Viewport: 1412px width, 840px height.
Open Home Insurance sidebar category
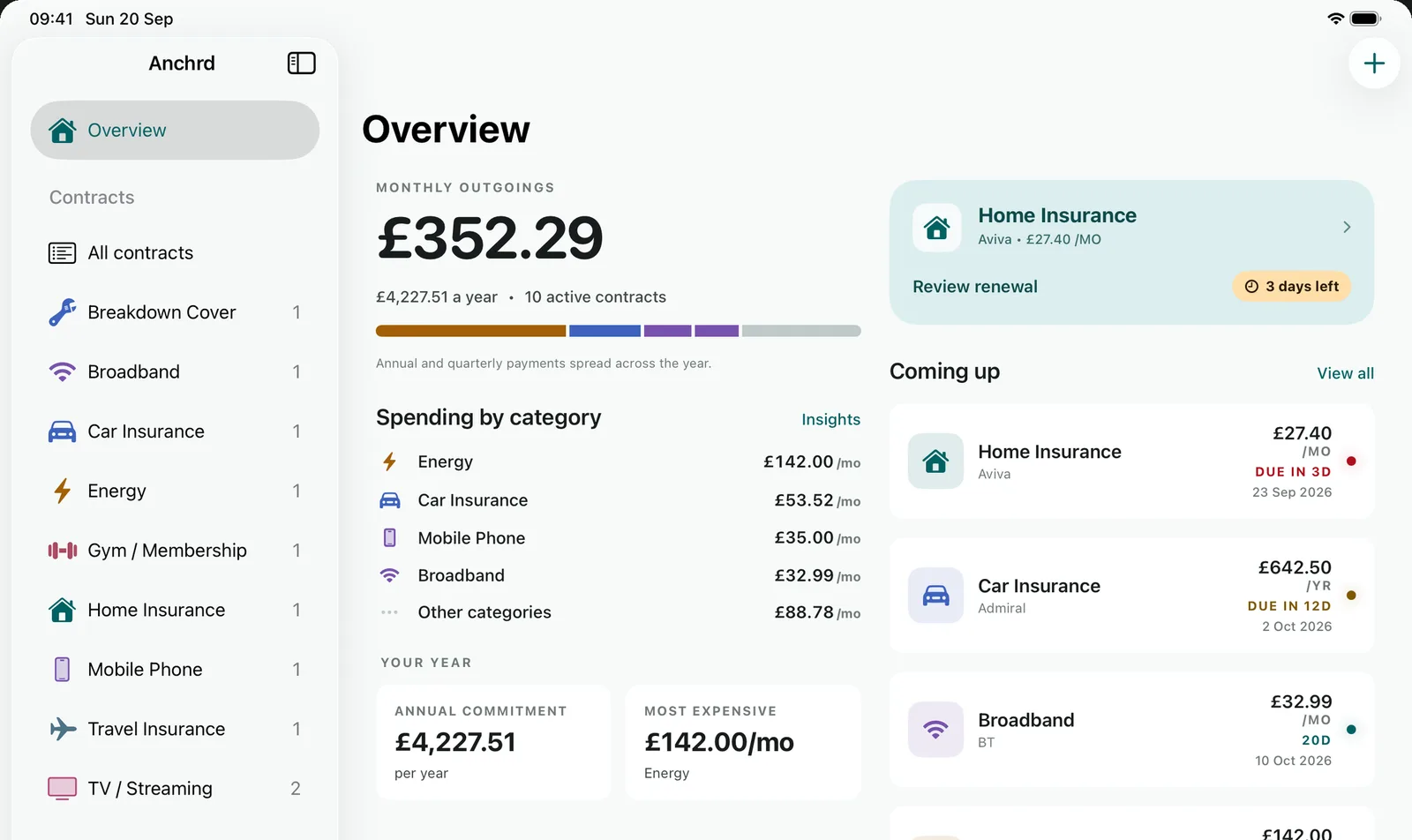click(x=175, y=611)
